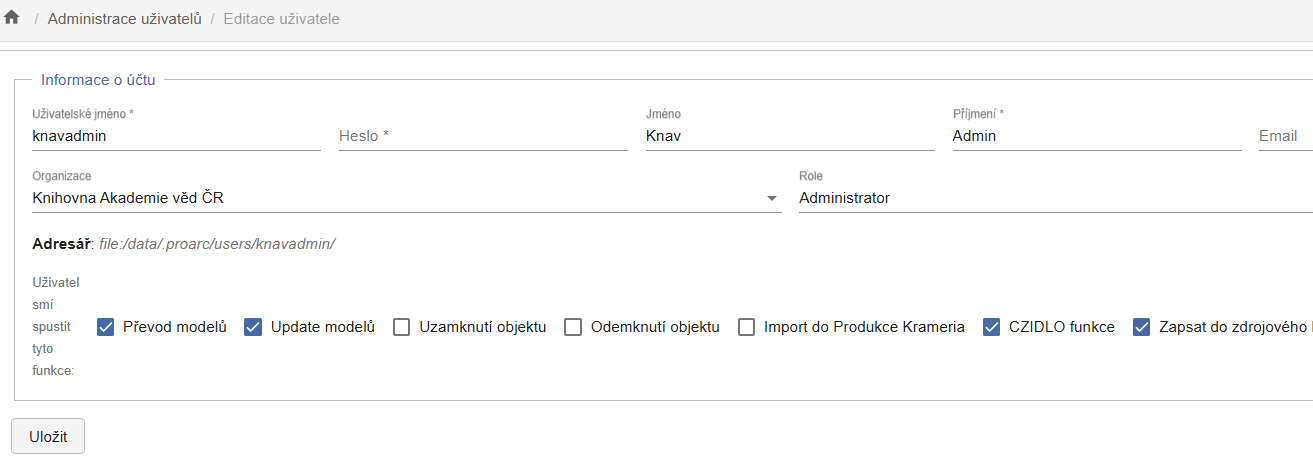Enable the Odemknutí objektu checkbox
This screenshot has height=460, width=1313.
573,327
